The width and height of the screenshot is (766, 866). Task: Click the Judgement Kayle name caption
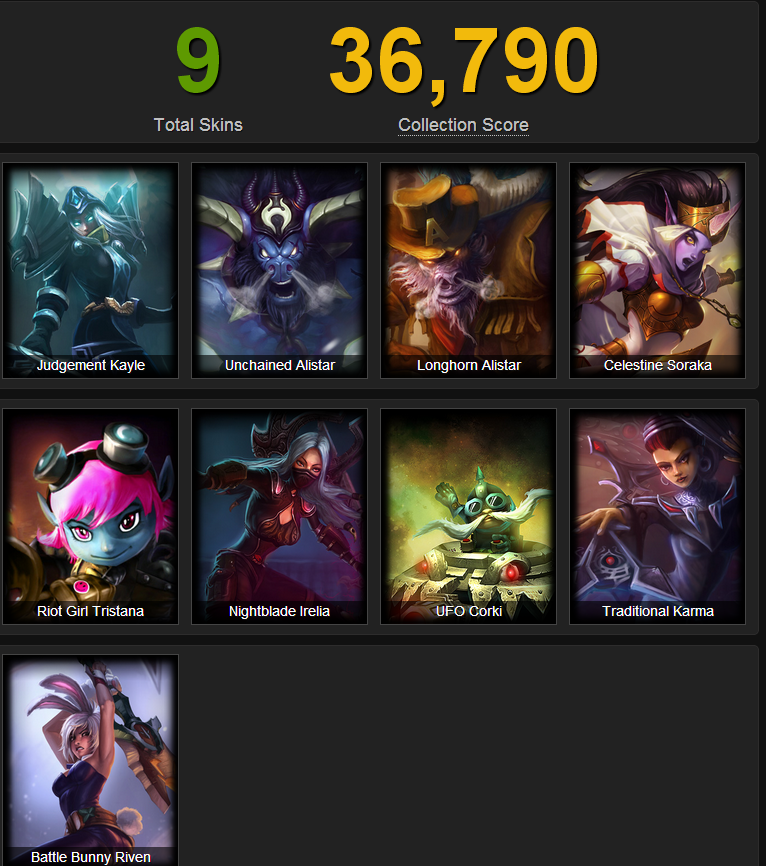coord(91,365)
